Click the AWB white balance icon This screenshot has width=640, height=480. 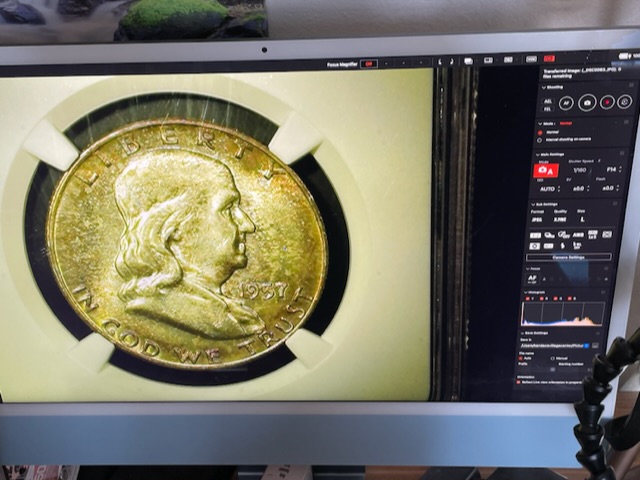click(578, 235)
